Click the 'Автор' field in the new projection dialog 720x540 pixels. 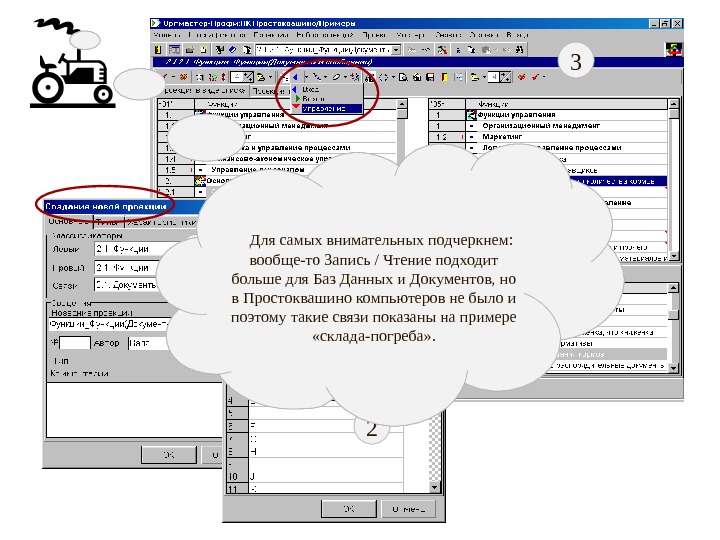tap(149, 343)
